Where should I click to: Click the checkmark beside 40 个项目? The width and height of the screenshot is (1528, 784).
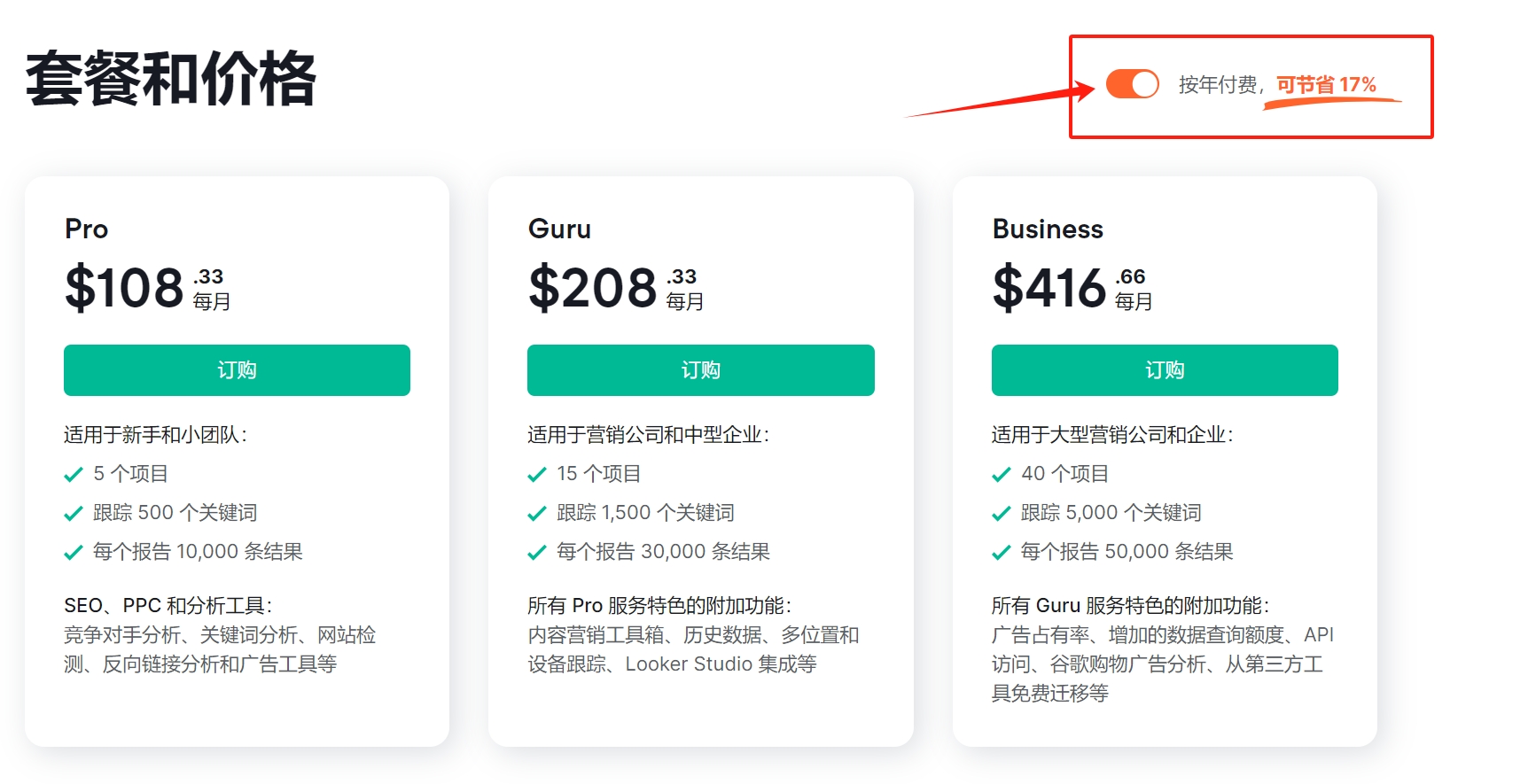tap(1002, 474)
